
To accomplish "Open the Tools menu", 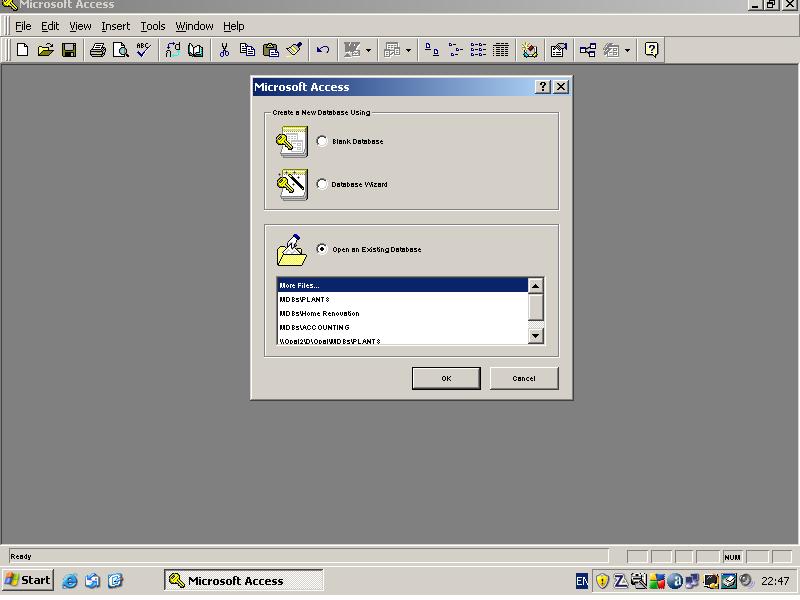I will 153,26.
